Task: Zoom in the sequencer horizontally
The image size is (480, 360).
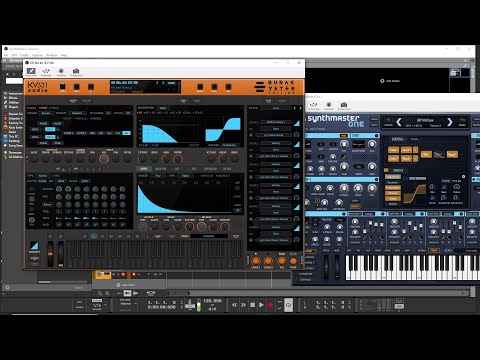Action: tap(107, 293)
